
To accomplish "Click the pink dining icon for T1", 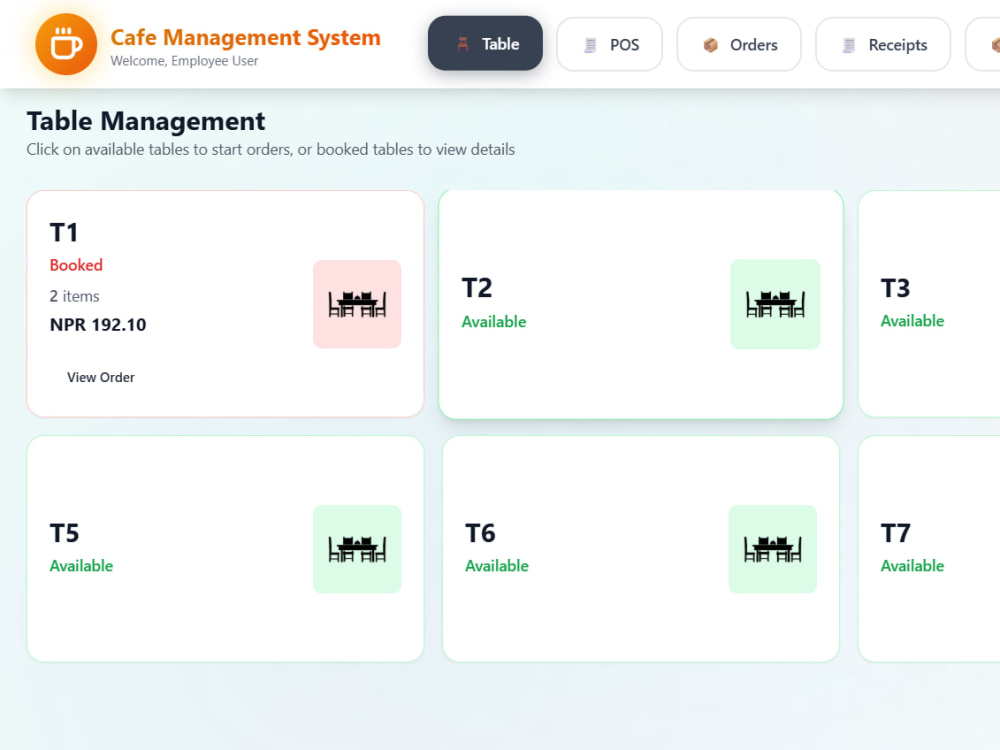I will click(357, 304).
